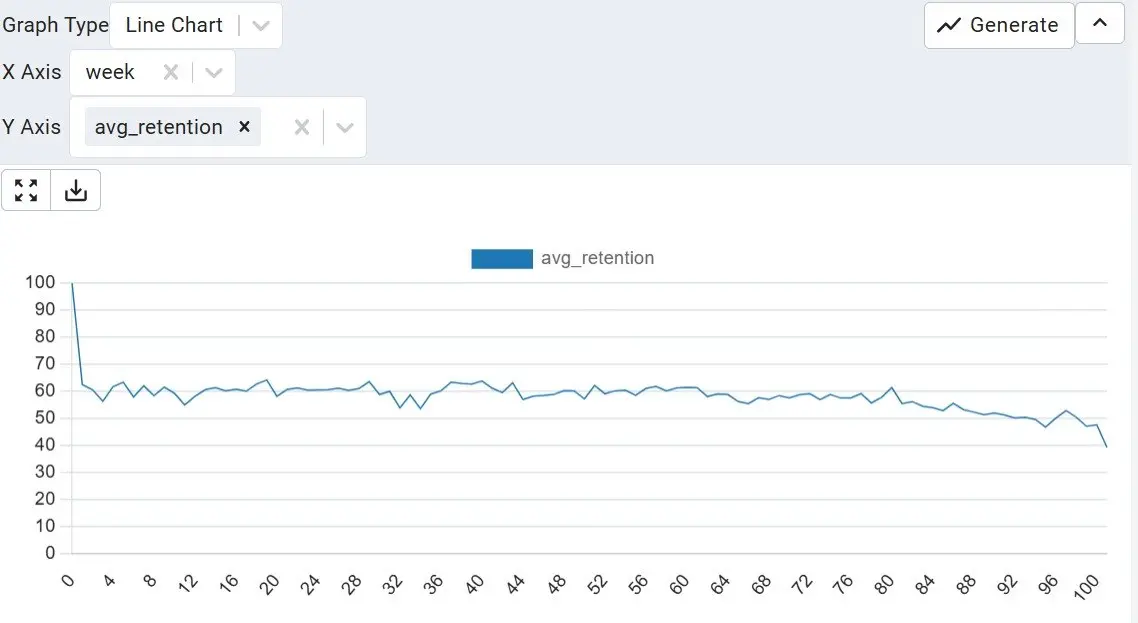
Task: Click the y-axis label 100
Action: [x=41, y=283]
